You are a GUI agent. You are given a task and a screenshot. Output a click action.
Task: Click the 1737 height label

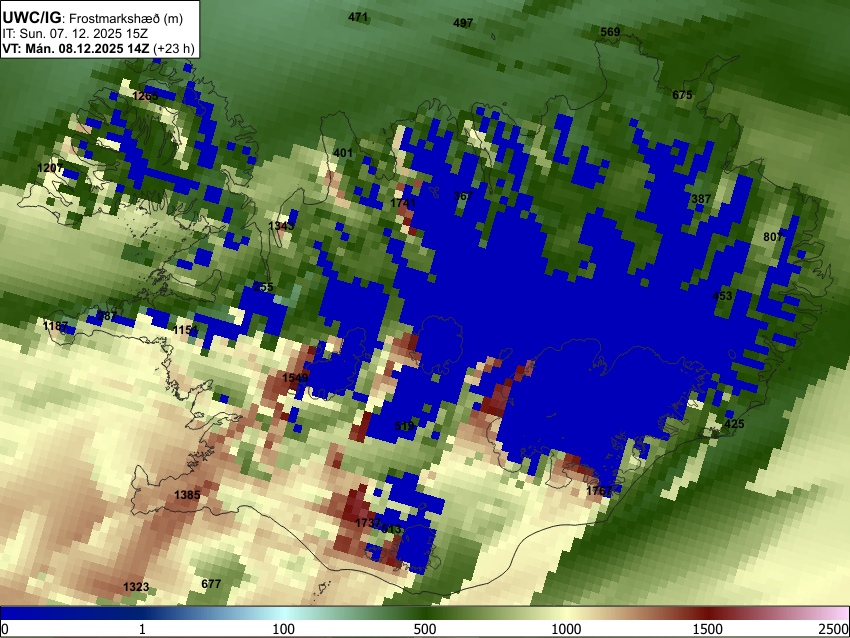click(368, 523)
